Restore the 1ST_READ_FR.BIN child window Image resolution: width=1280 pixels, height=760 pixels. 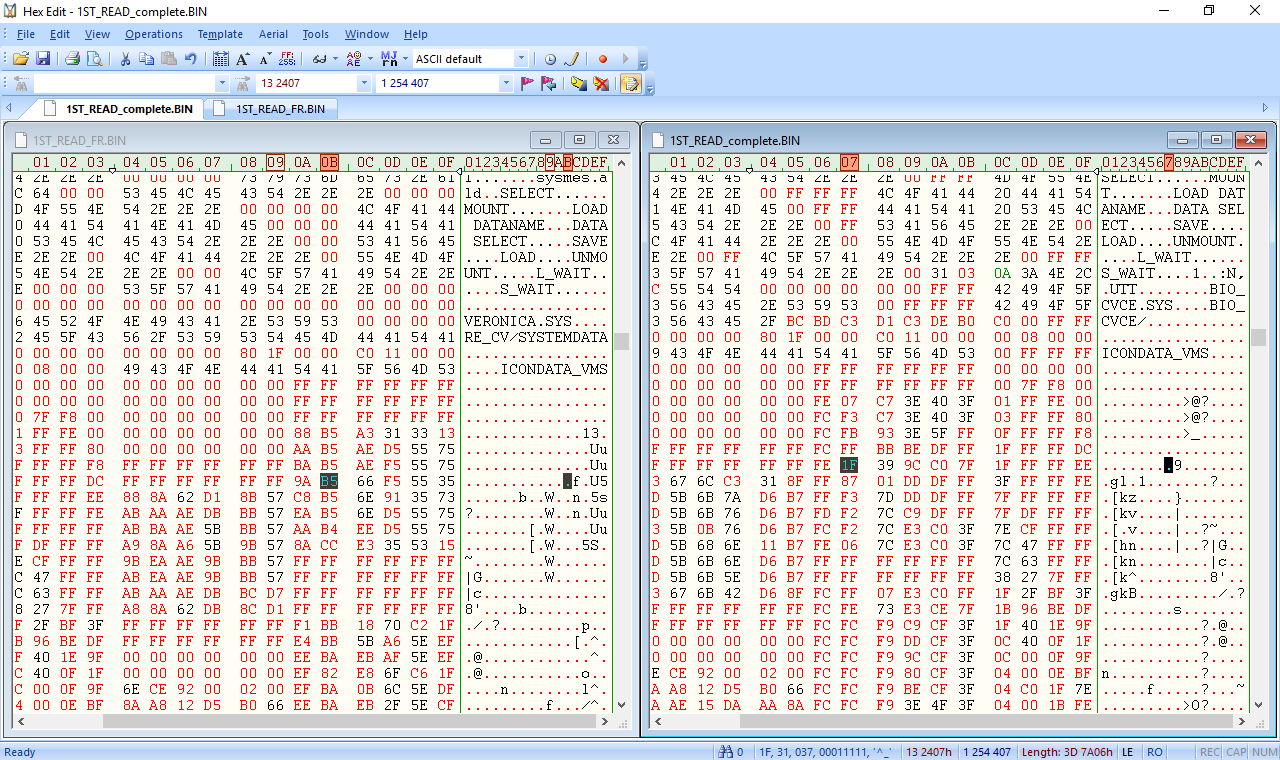(579, 140)
